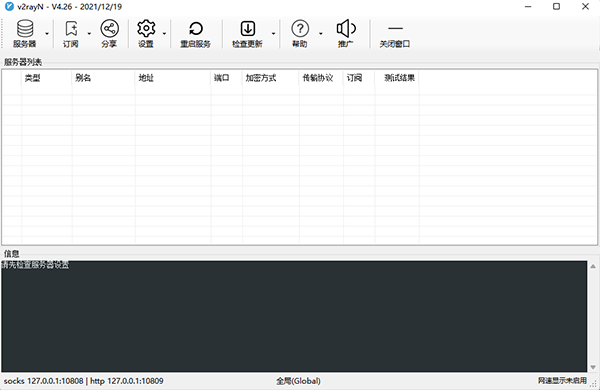Open the 分享 share icon

click(x=109, y=28)
